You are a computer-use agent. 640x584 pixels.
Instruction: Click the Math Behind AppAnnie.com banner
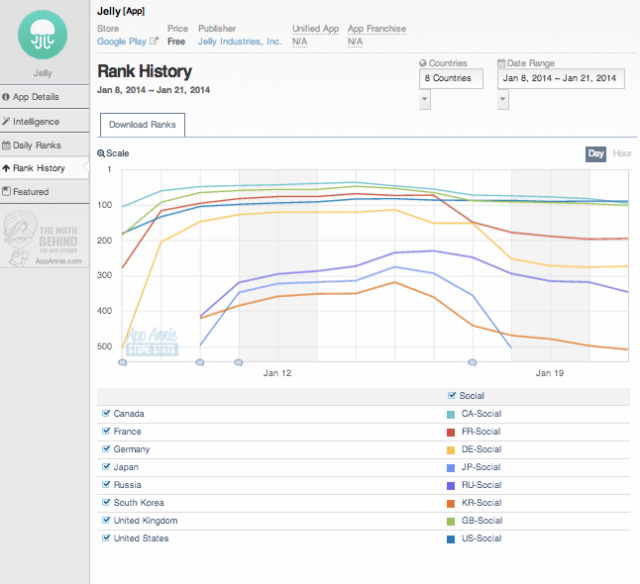click(44, 238)
